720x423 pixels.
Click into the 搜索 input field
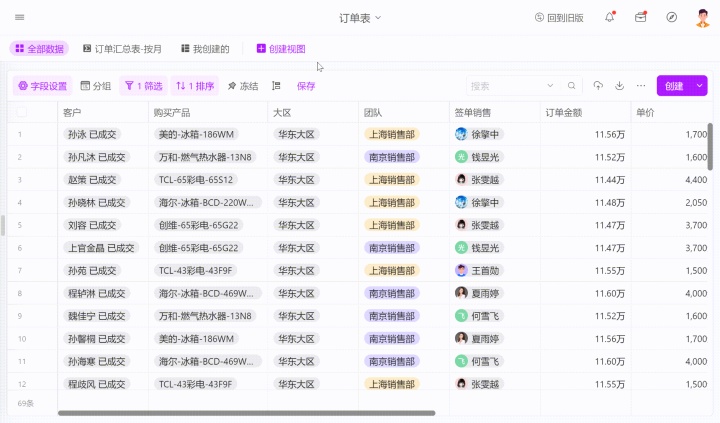pyautogui.click(x=505, y=86)
